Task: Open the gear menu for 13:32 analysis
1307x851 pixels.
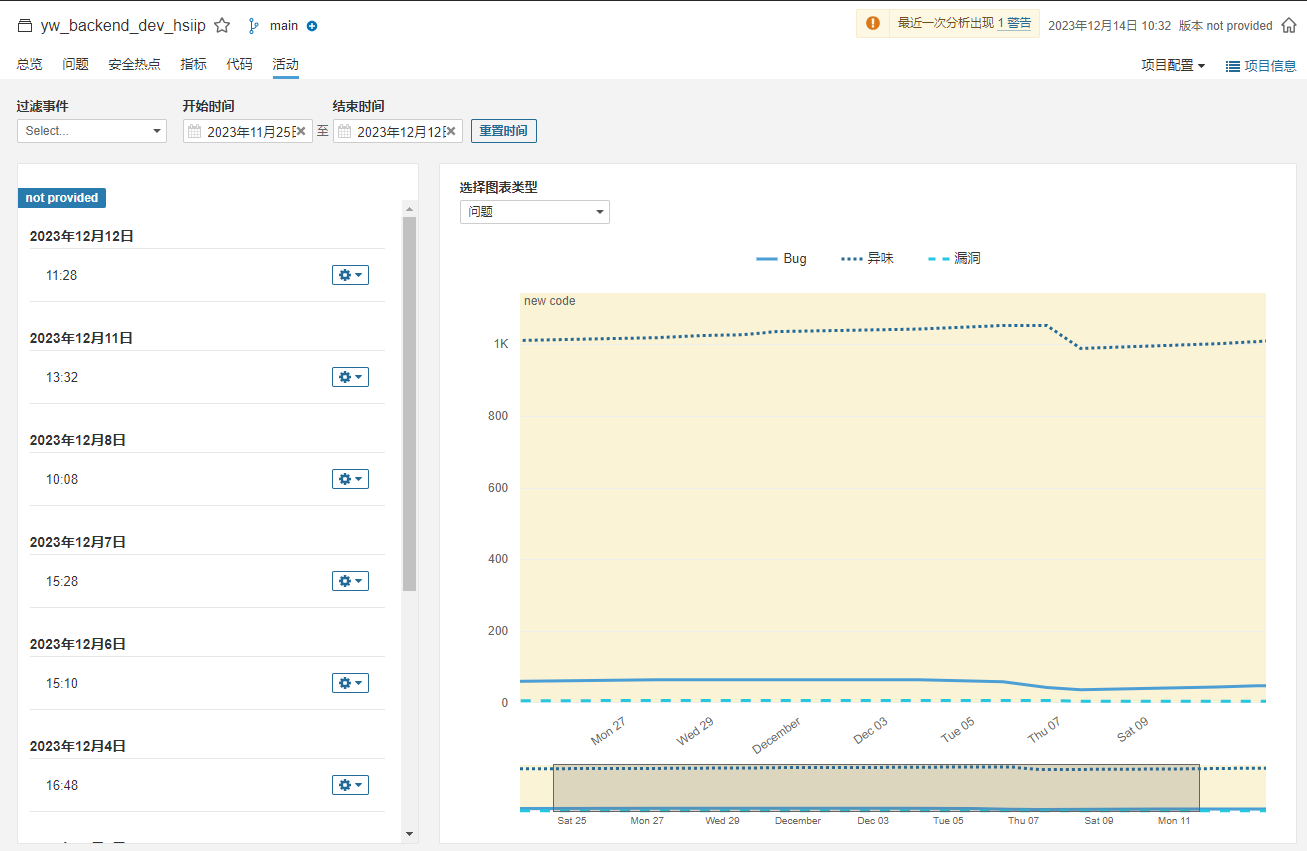Action: tap(350, 377)
